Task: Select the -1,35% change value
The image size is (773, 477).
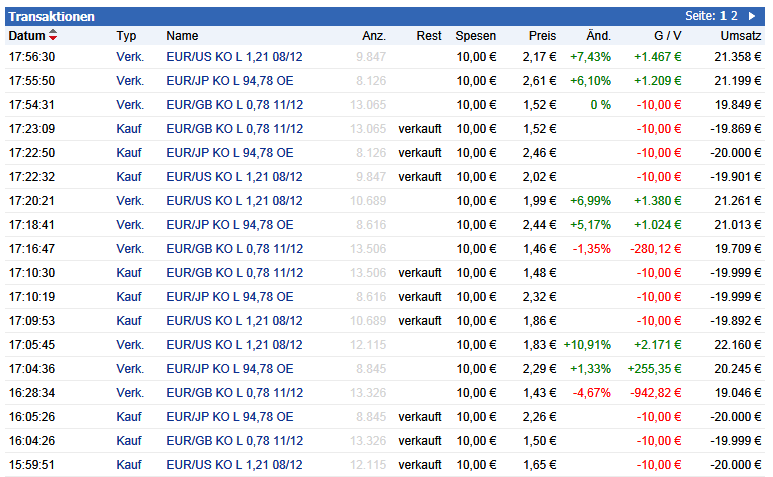Action: click(592, 249)
